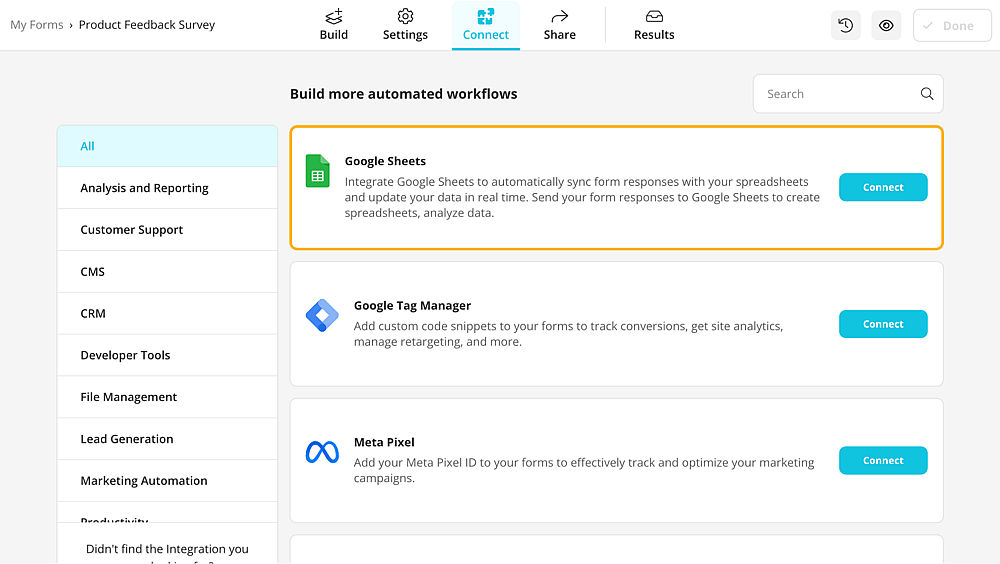Click the revision history clock icon

846,26
